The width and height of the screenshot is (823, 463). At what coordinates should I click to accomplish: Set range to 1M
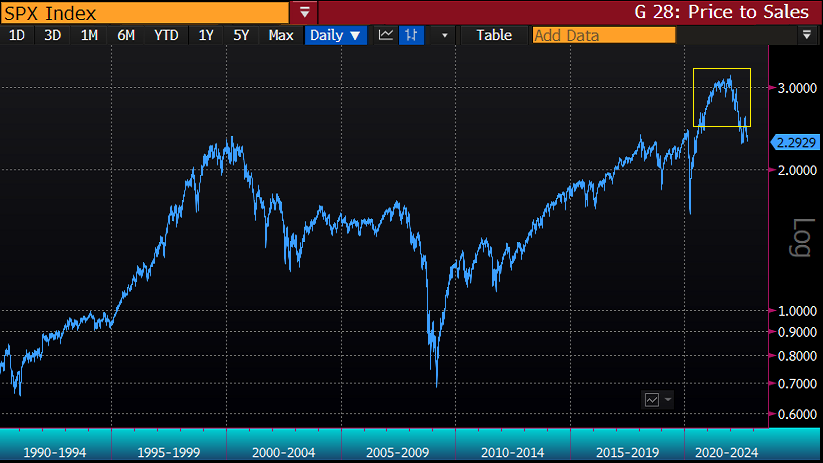(89, 35)
